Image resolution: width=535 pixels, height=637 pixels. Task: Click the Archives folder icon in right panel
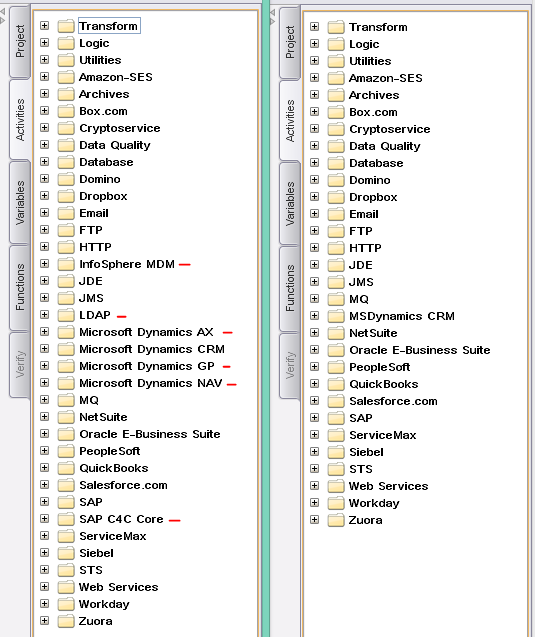click(x=336, y=95)
